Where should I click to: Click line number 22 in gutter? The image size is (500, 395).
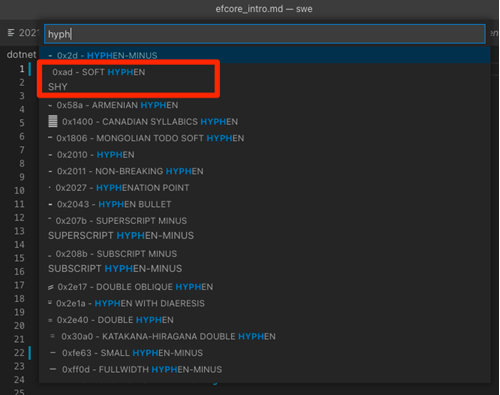tap(19, 353)
